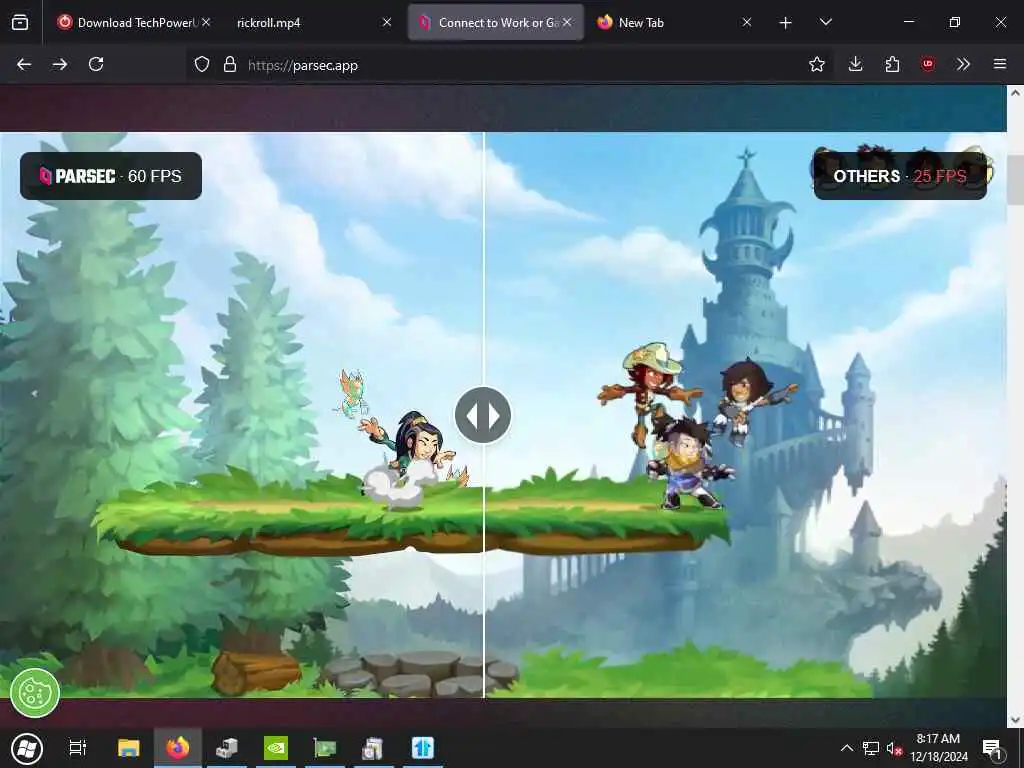Close the rickroll.mp4 tab
The width and height of the screenshot is (1024, 768).
point(387,22)
